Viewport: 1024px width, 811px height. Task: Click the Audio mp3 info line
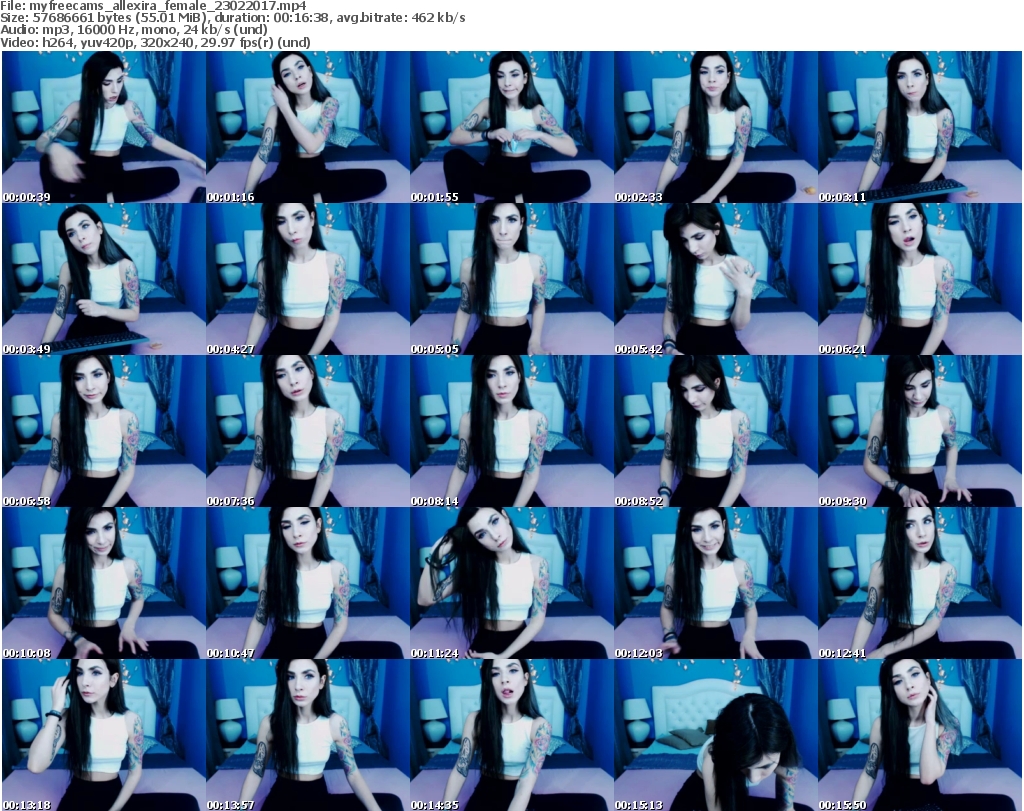pyautogui.click(x=134, y=30)
